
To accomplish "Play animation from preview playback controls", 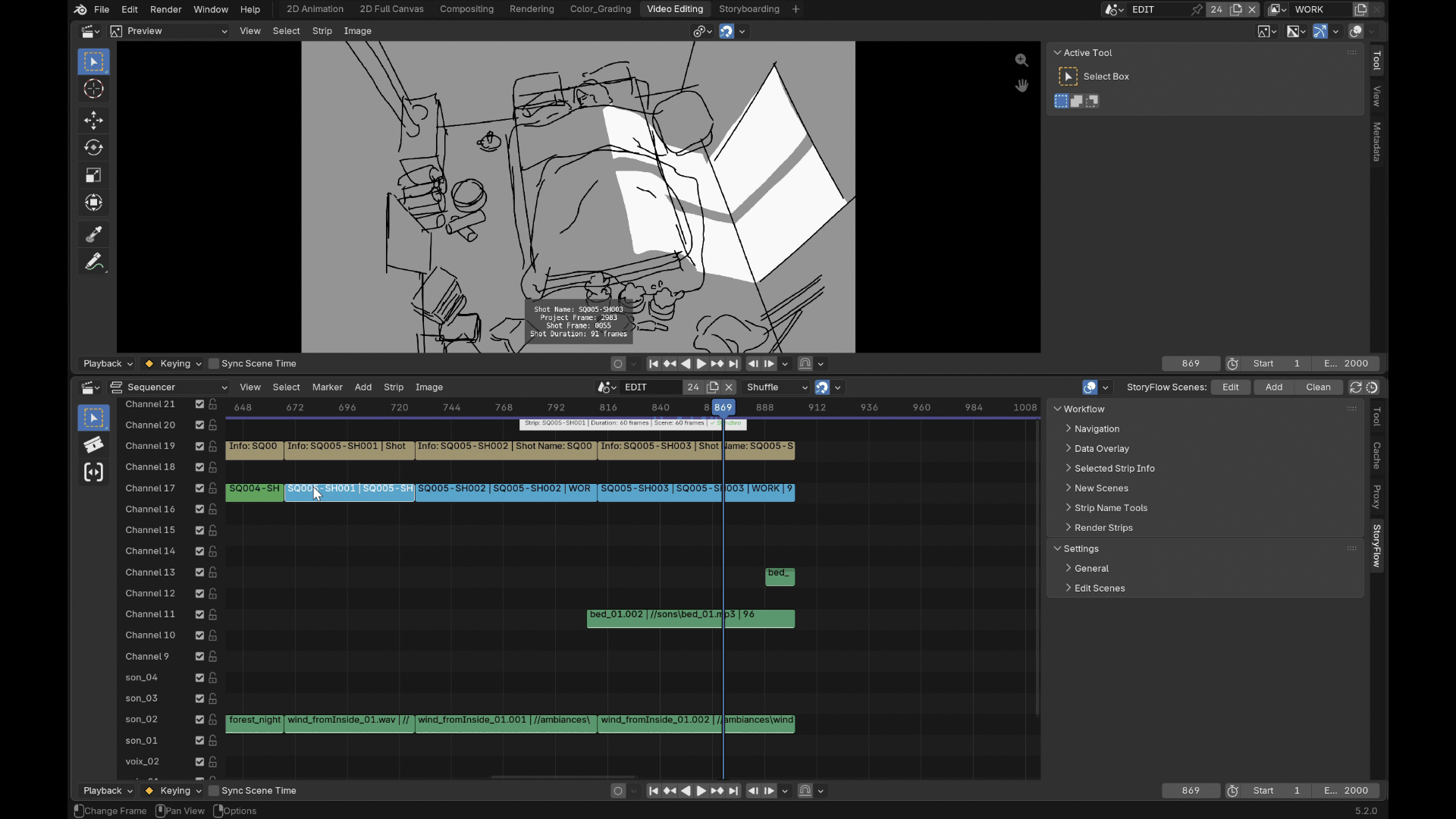I will pos(701,364).
